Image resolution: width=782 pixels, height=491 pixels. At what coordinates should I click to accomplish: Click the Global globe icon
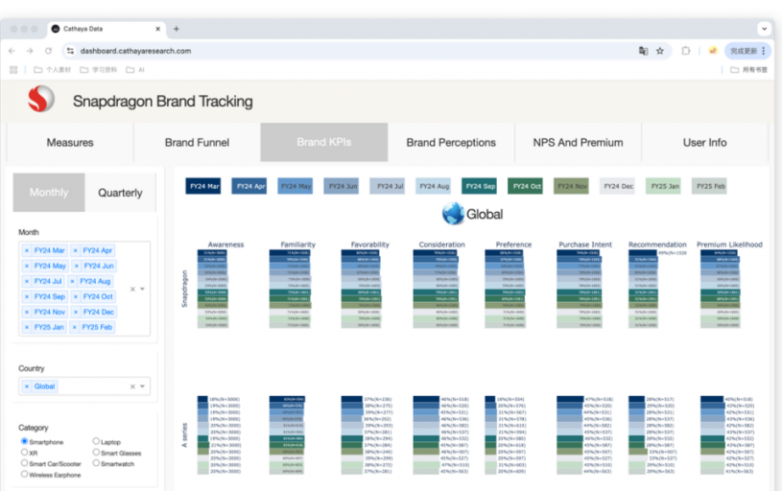click(x=453, y=213)
